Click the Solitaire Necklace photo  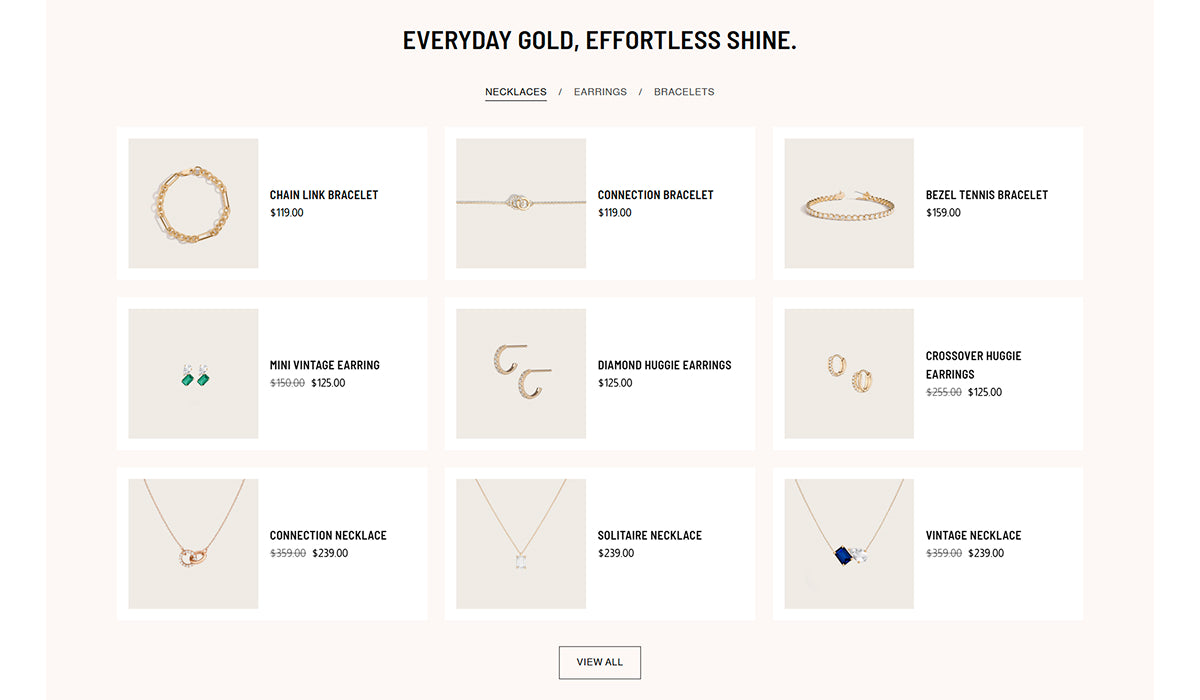(x=520, y=543)
